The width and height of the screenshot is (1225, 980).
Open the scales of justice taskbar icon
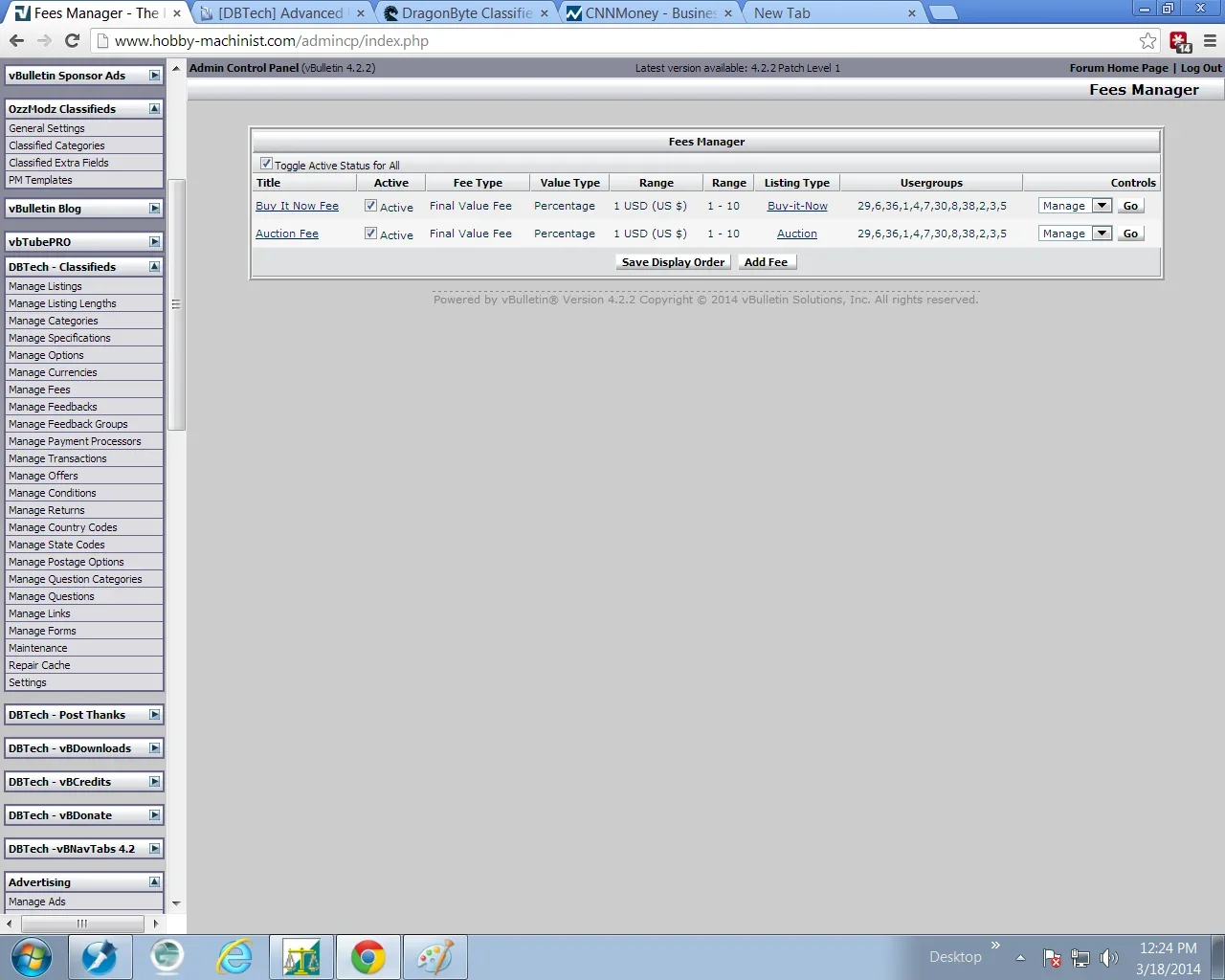pos(301,957)
